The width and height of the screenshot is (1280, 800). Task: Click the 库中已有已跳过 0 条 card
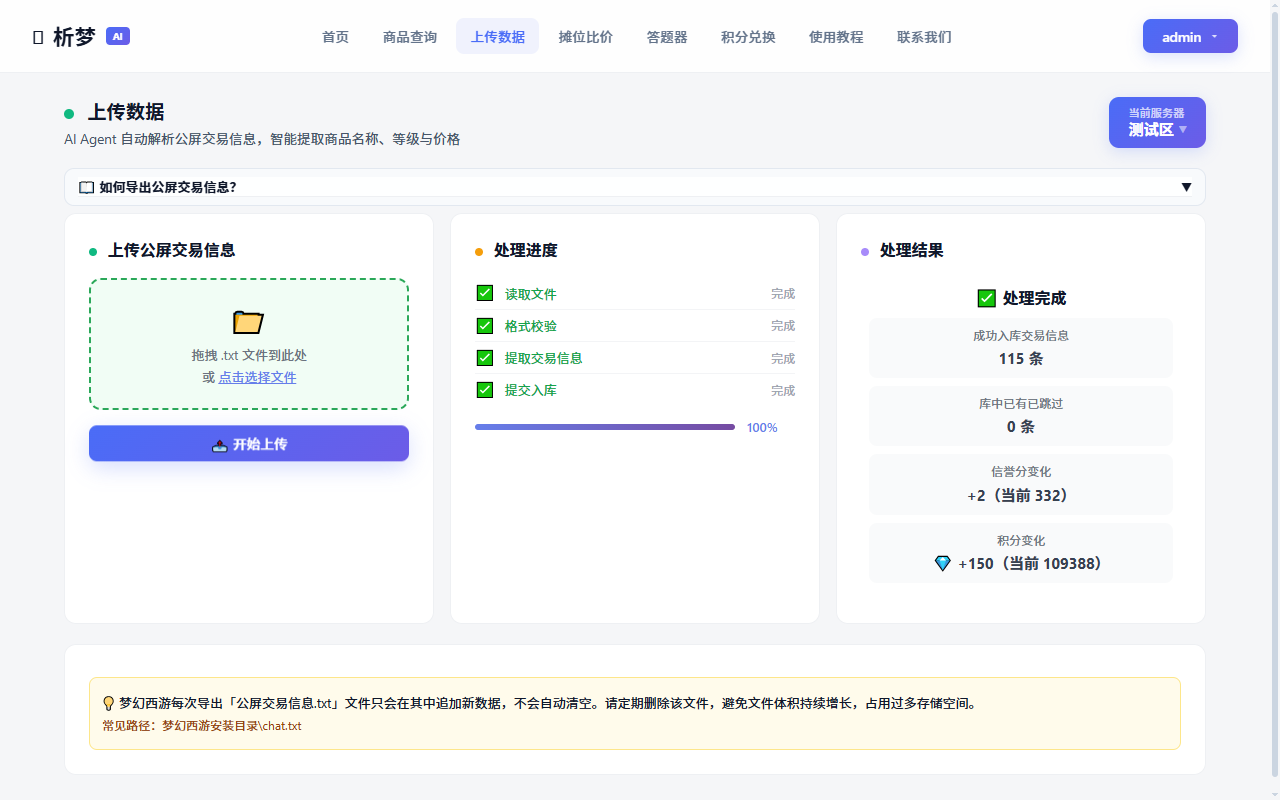[x=1021, y=416]
